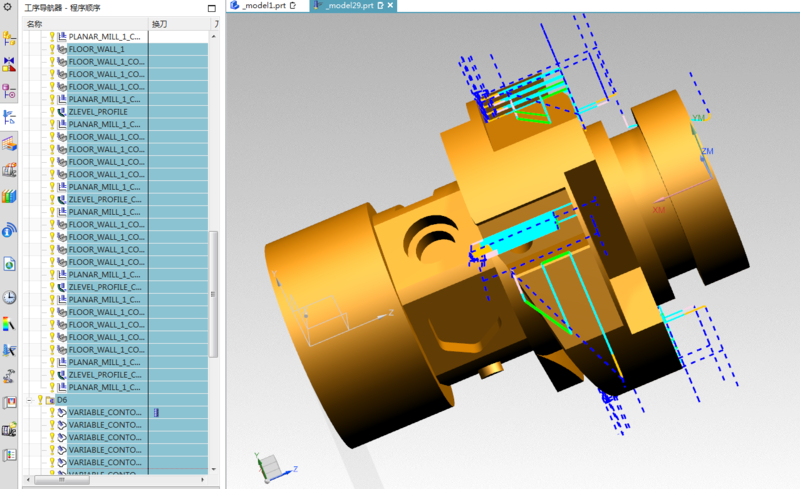Open the Assembly Navigator sidebar tab
This screenshot has width=800, height=489.
[9, 40]
